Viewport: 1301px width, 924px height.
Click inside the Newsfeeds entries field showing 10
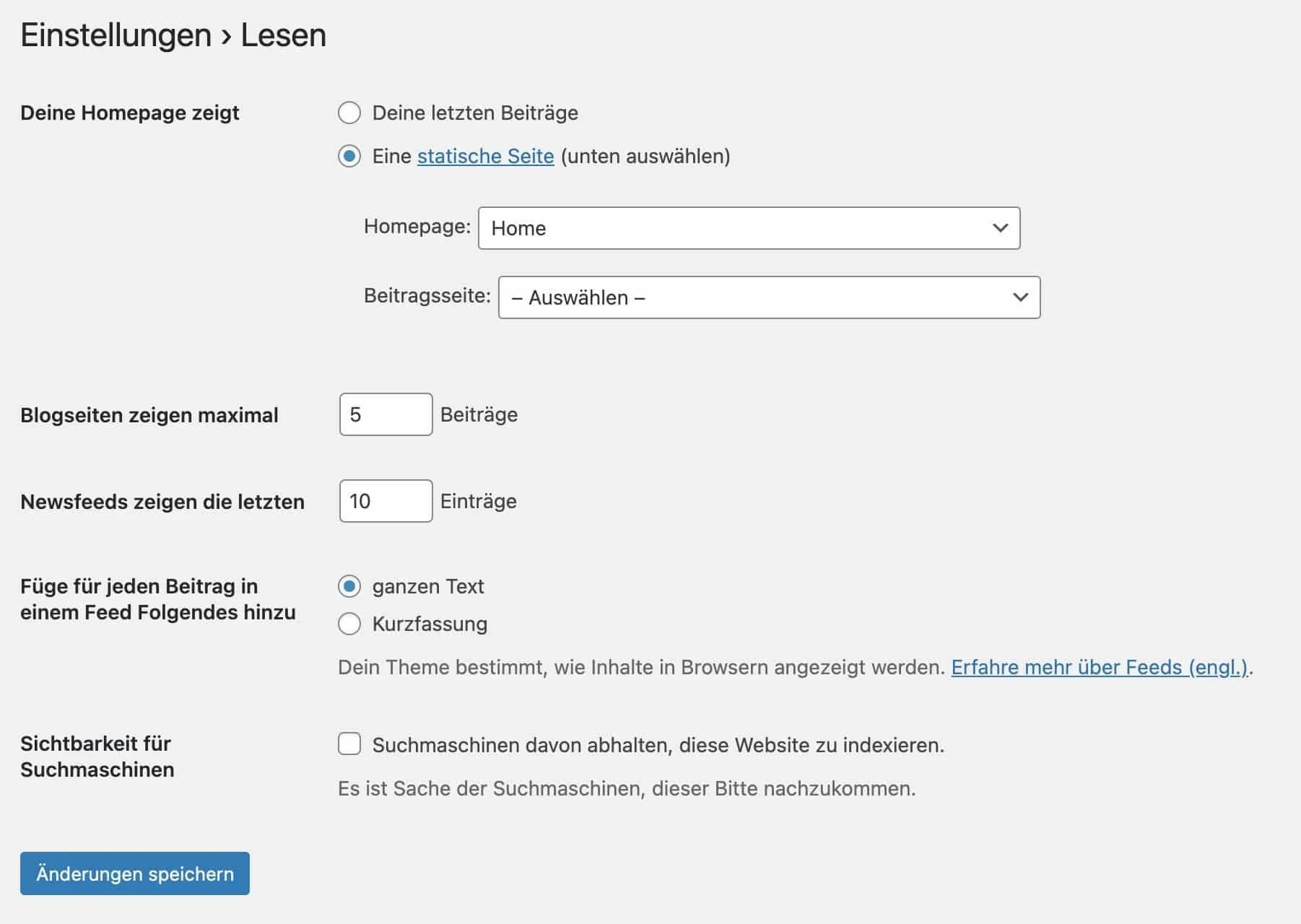tap(385, 501)
